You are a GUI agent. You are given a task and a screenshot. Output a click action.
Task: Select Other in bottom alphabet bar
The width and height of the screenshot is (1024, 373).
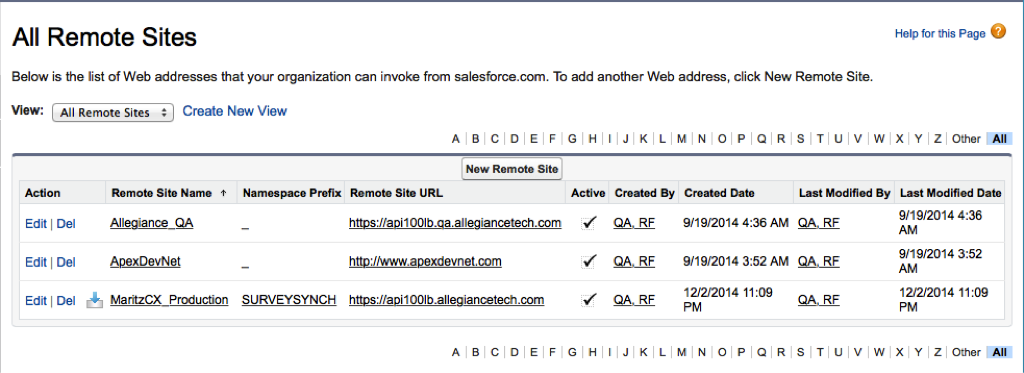tap(966, 352)
